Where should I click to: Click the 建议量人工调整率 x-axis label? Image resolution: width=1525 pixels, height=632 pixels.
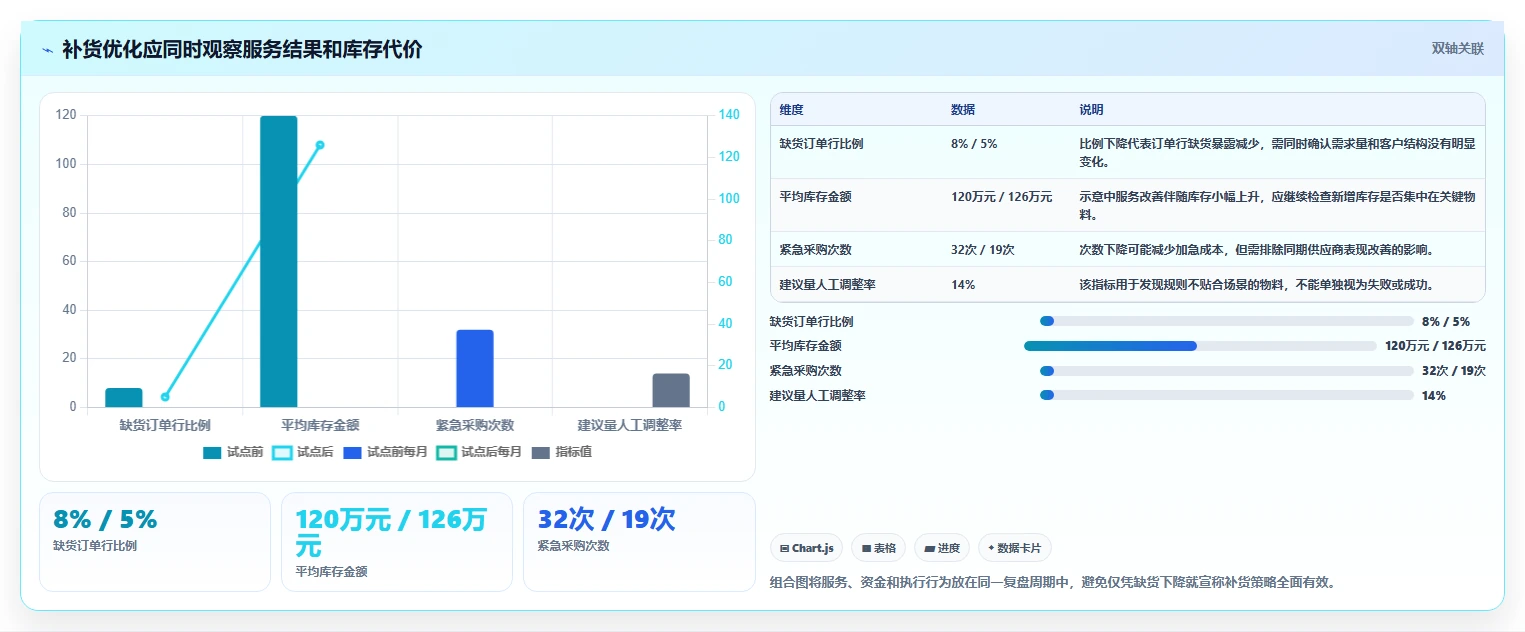coord(630,425)
